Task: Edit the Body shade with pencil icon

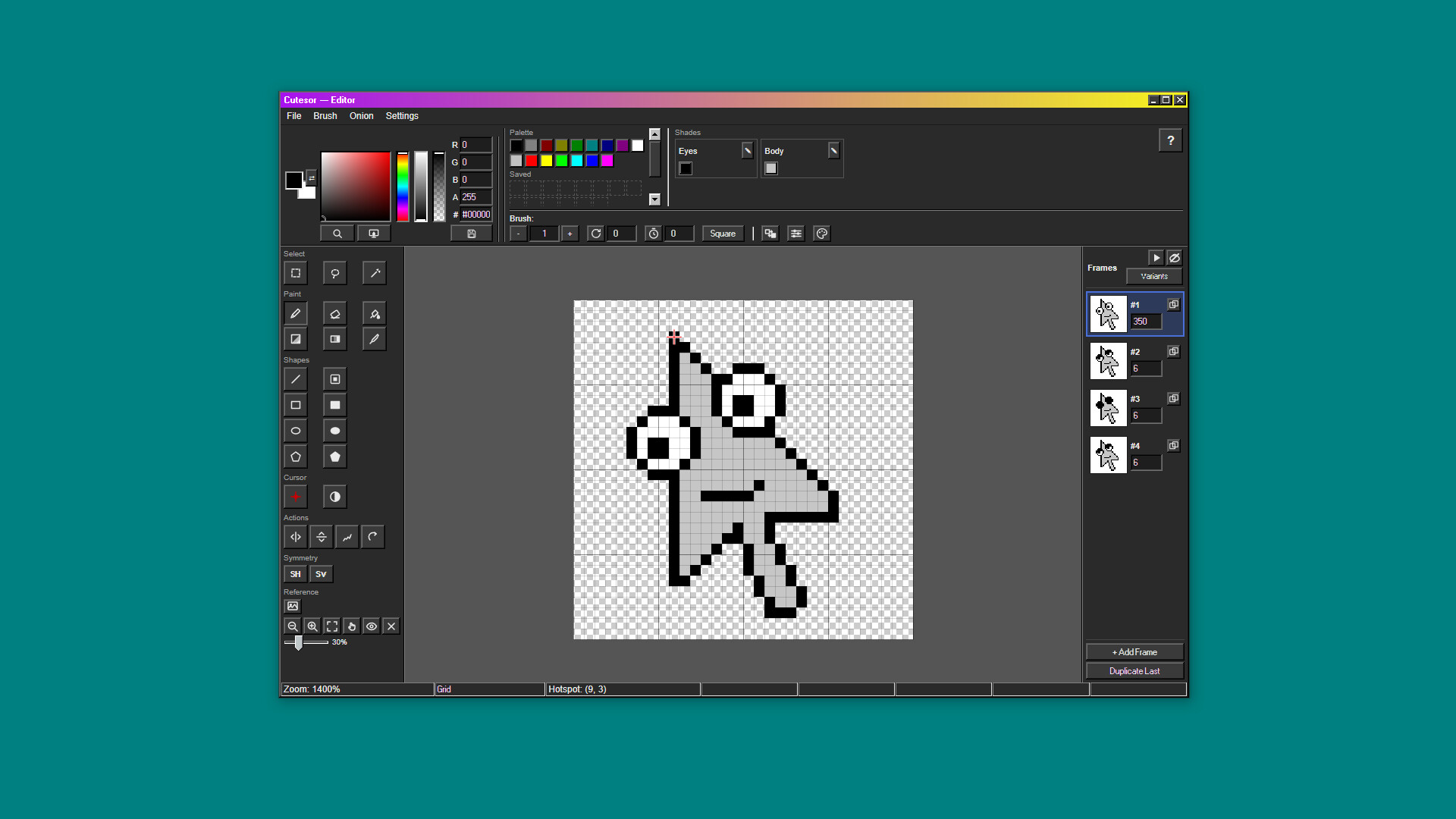Action: coord(834,150)
